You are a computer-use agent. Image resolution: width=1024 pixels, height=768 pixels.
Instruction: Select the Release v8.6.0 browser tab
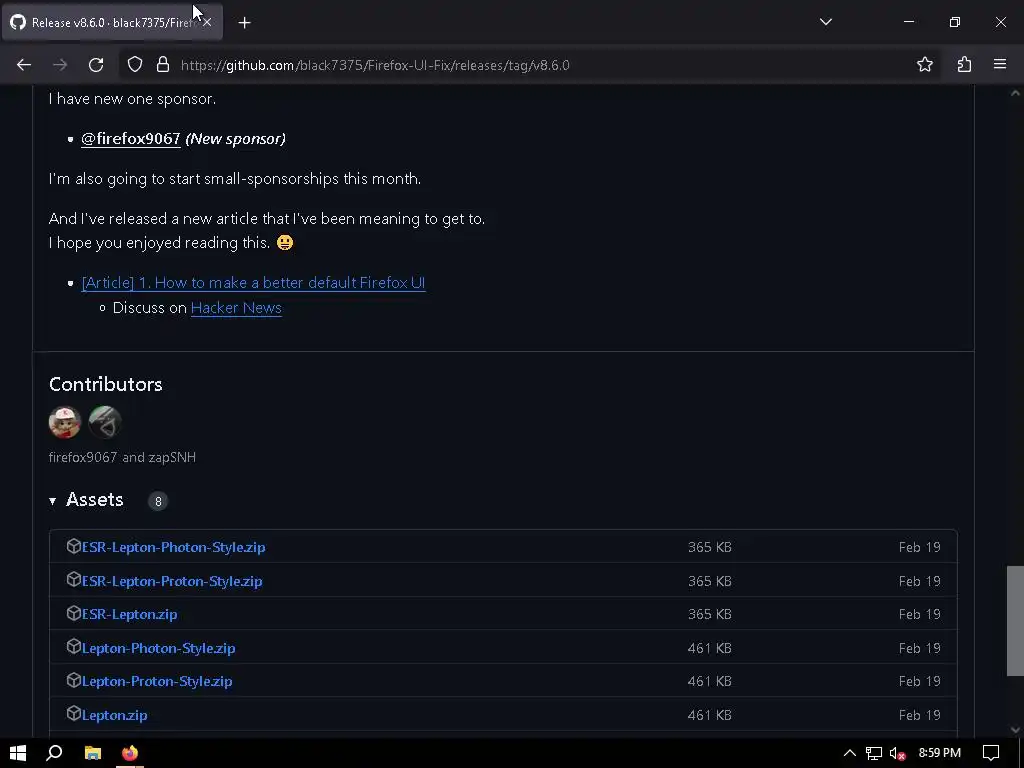tap(112, 22)
